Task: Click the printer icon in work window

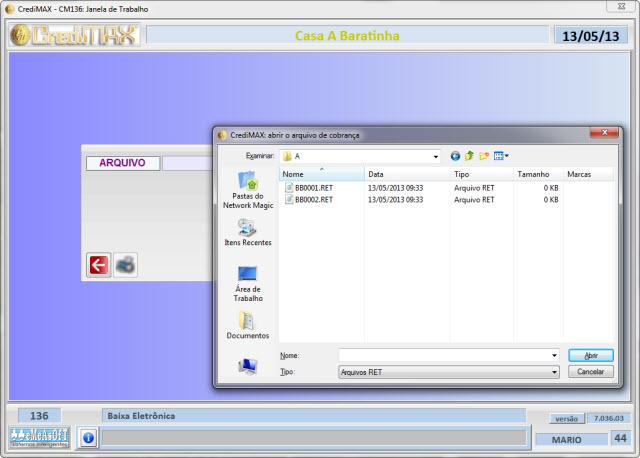Action: click(125, 264)
